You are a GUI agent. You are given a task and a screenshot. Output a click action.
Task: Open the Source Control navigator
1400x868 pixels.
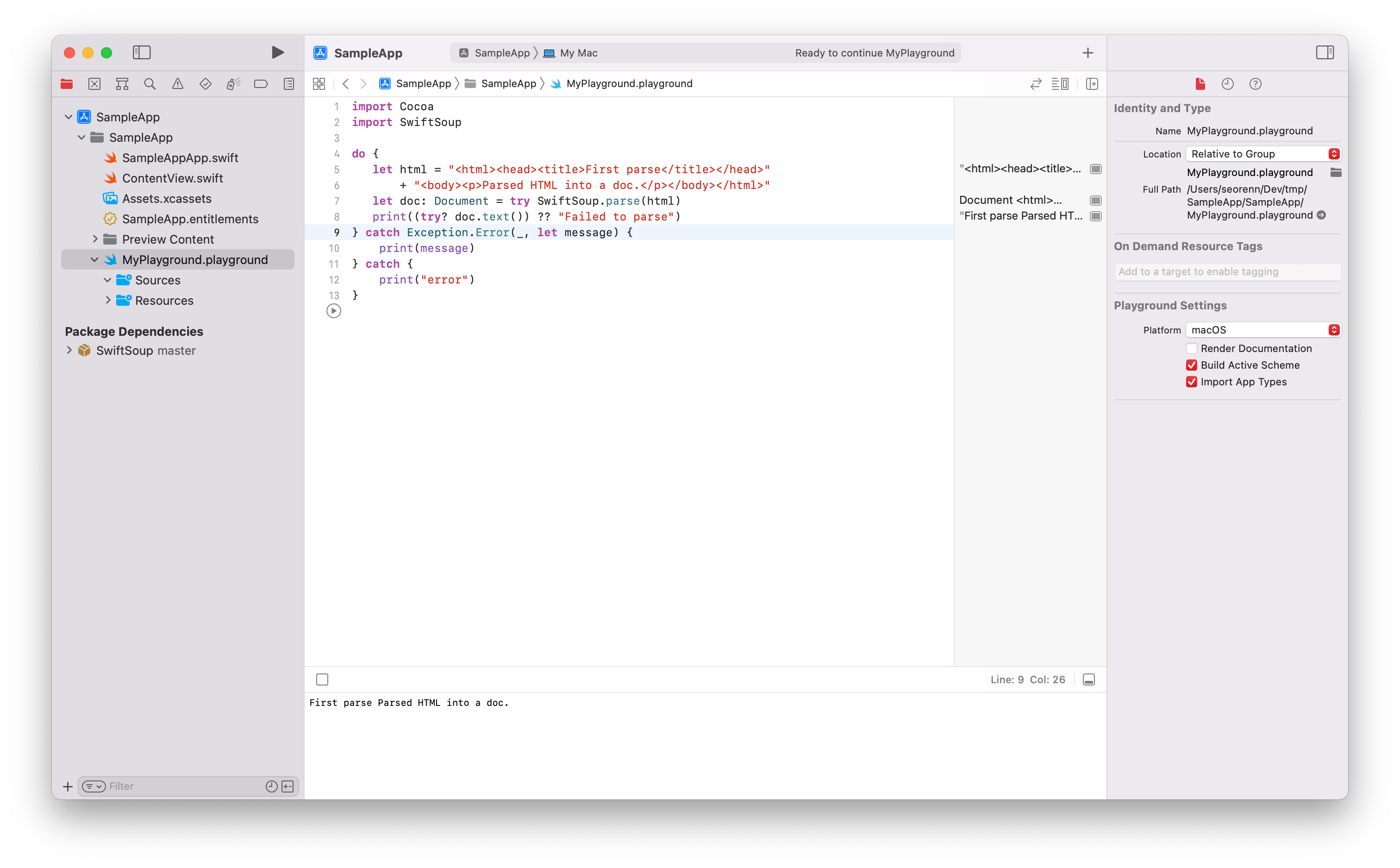(x=94, y=84)
